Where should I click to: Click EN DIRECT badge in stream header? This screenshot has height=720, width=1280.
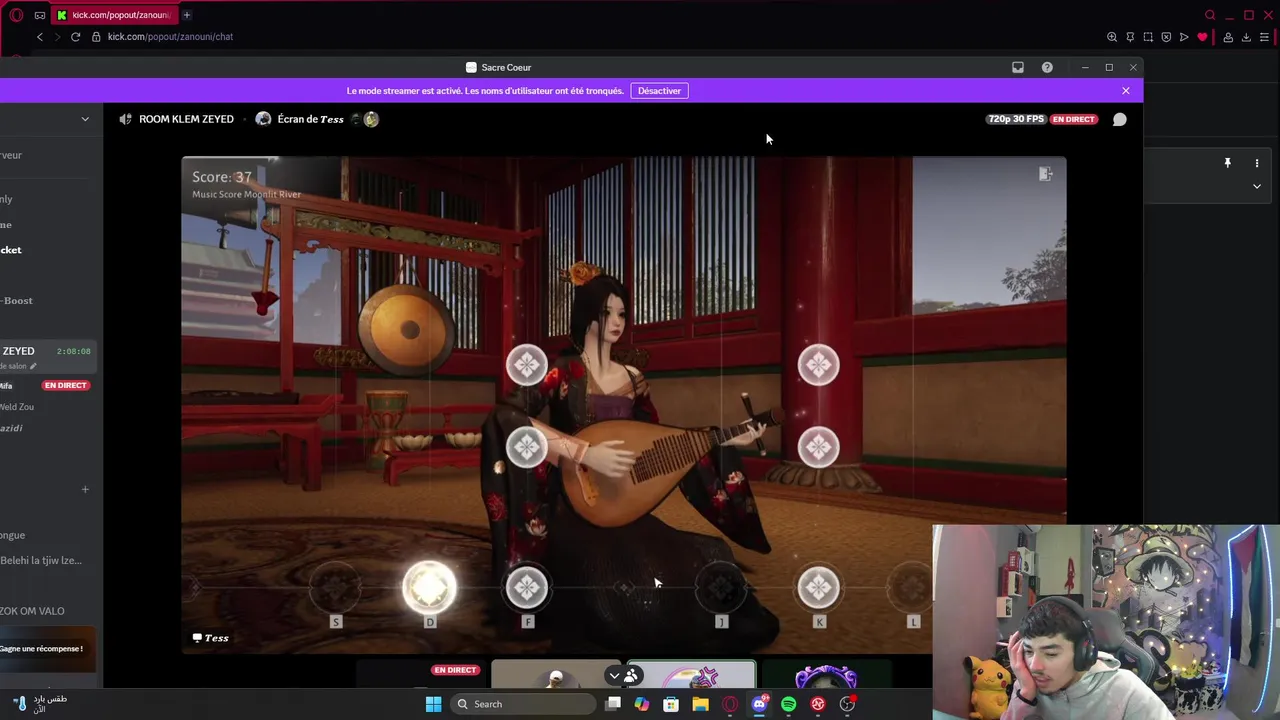point(1074,119)
